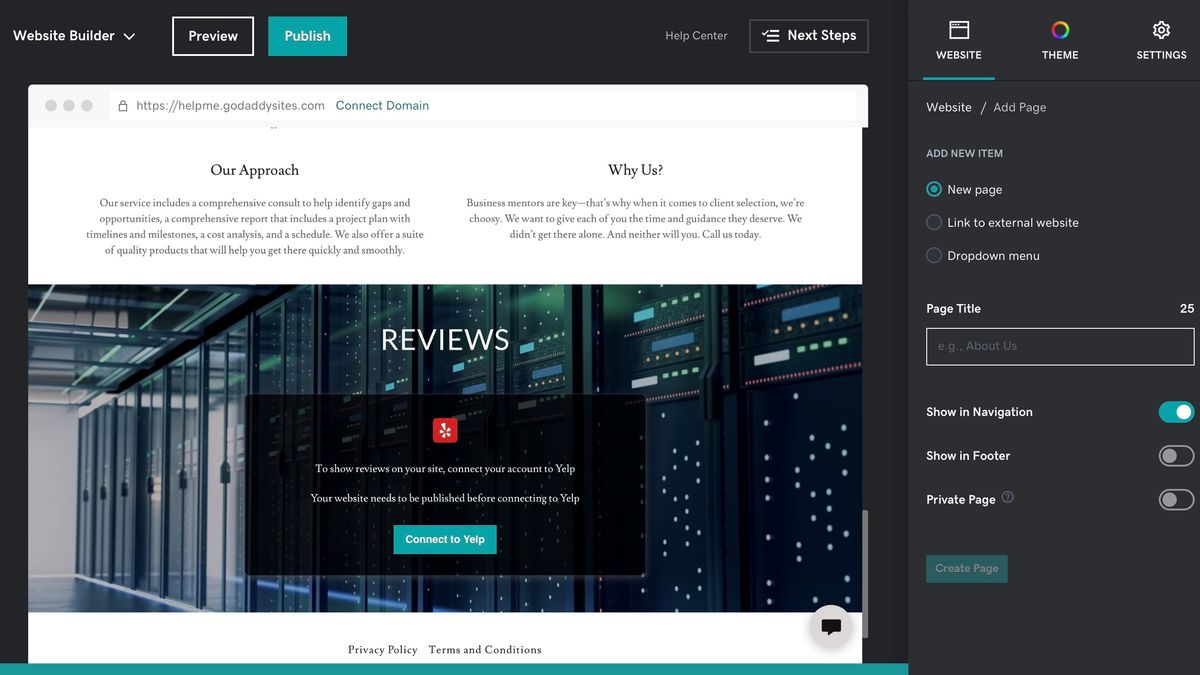Click the Preview button
The image size is (1200, 675).
[x=213, y=36]
